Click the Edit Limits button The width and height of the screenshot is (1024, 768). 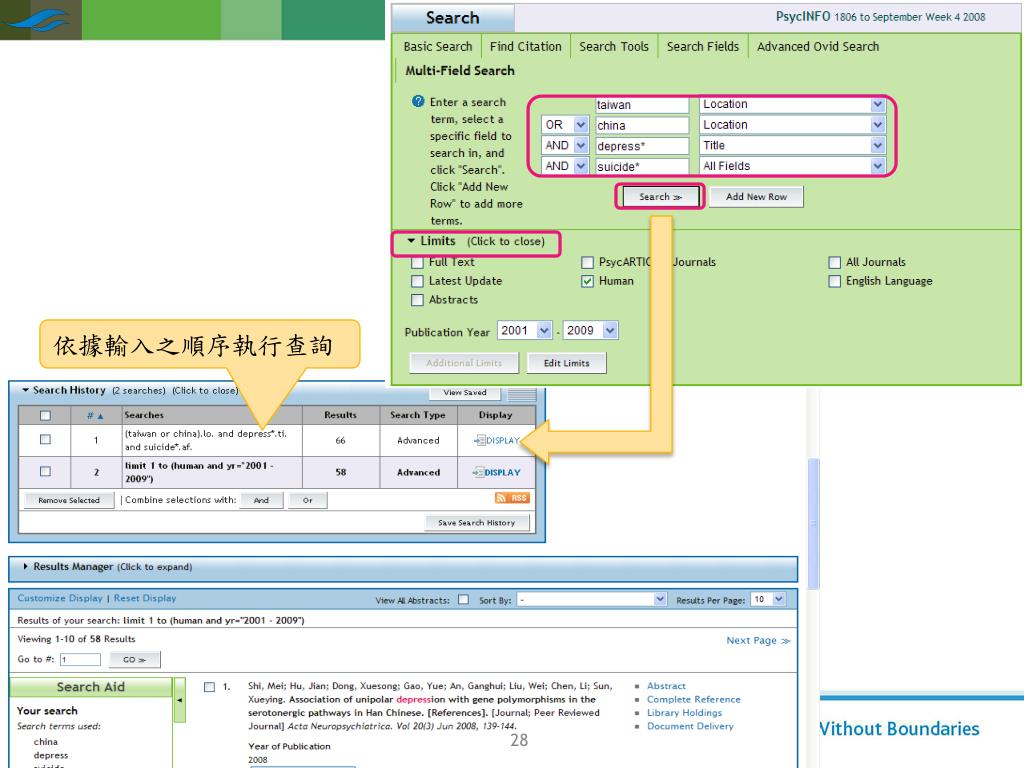pos(566,363)
